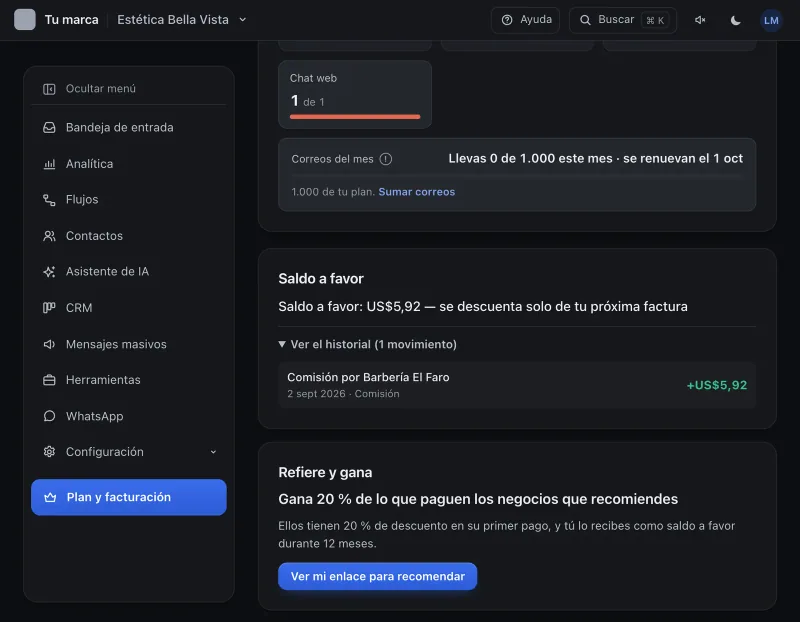
Task: Click '1.000 de tu plan.' text
Action: click(333, 192)
